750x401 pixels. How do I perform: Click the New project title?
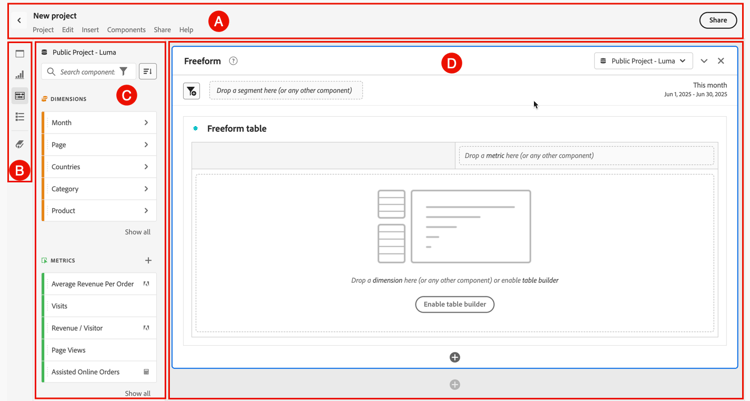pyautogui.click(x=55, y=16)
